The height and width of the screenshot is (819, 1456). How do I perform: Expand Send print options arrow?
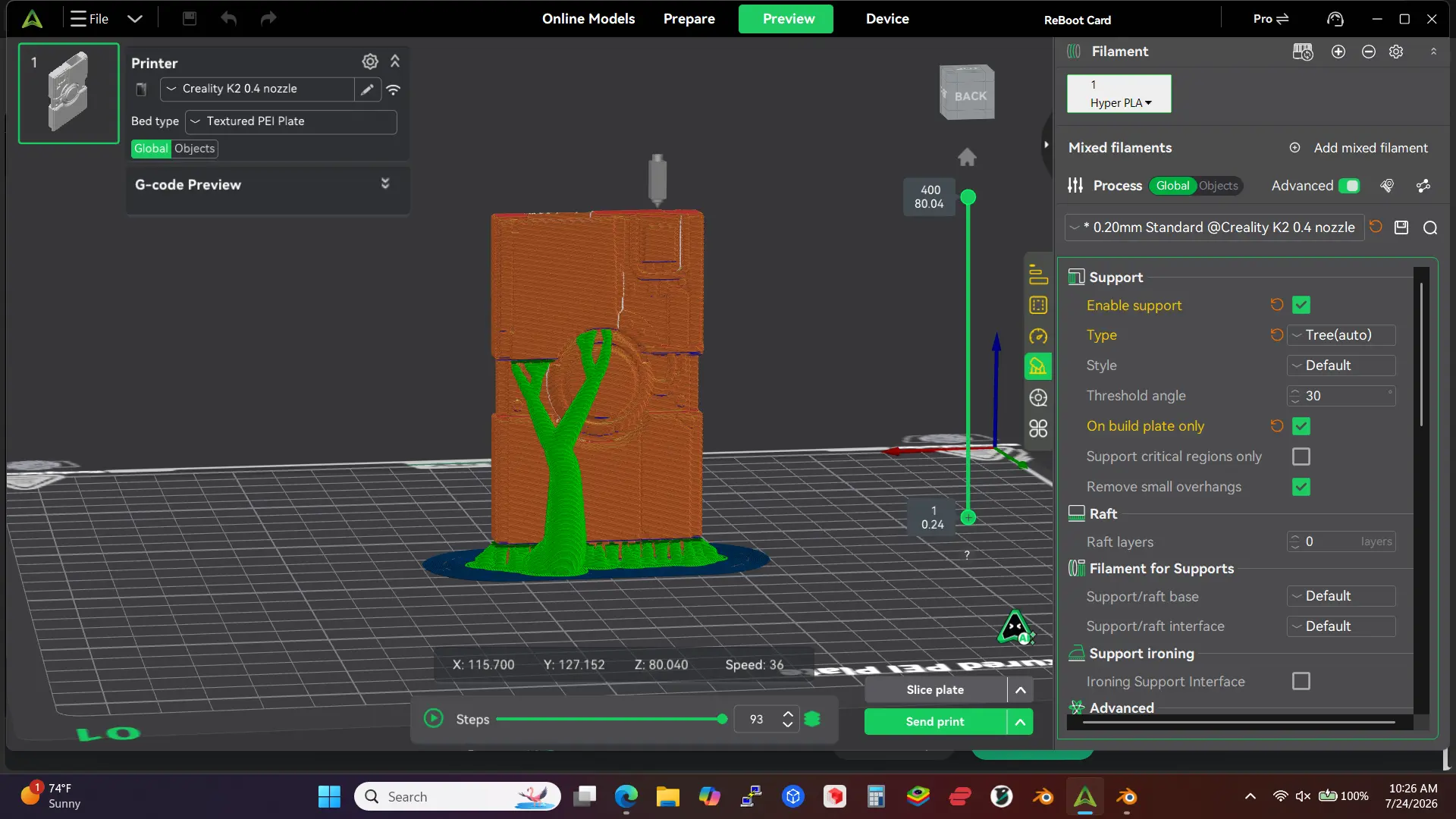[1021, 722]
